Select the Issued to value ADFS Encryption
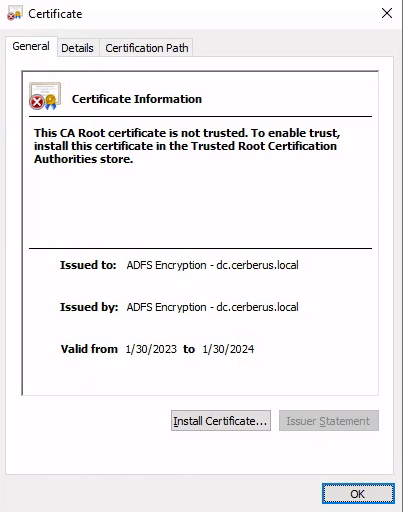 click(166, 265)
